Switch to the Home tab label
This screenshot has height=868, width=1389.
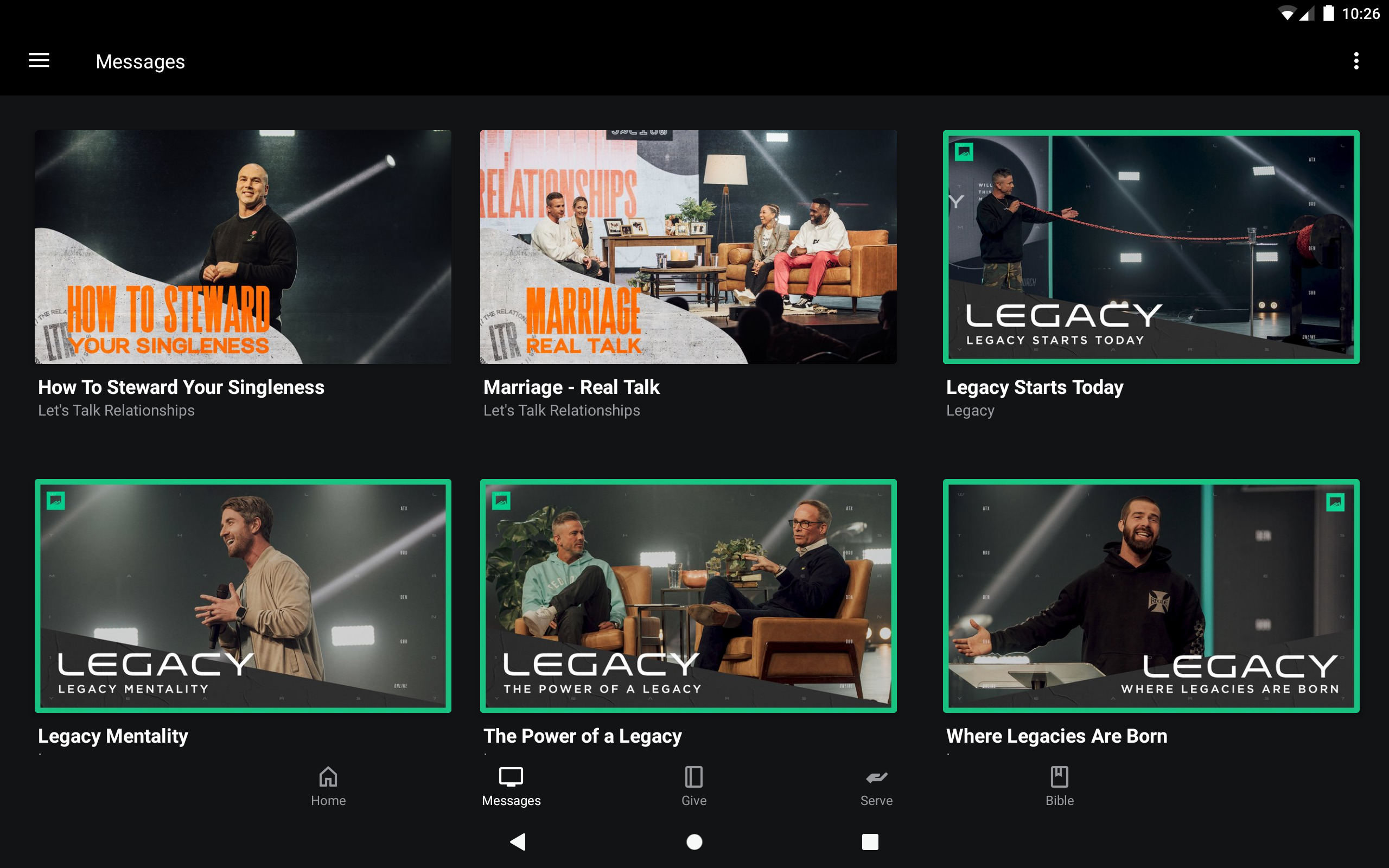328,801
